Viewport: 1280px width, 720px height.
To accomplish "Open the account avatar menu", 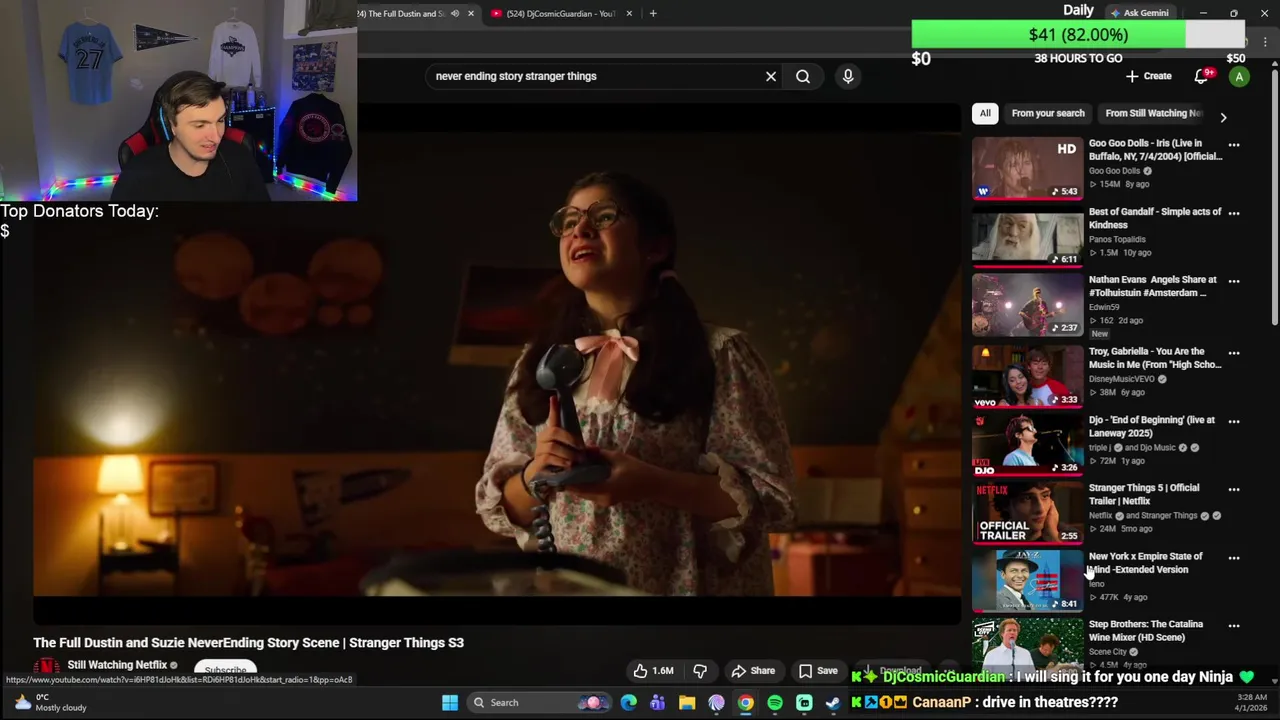I will 1239,77.
